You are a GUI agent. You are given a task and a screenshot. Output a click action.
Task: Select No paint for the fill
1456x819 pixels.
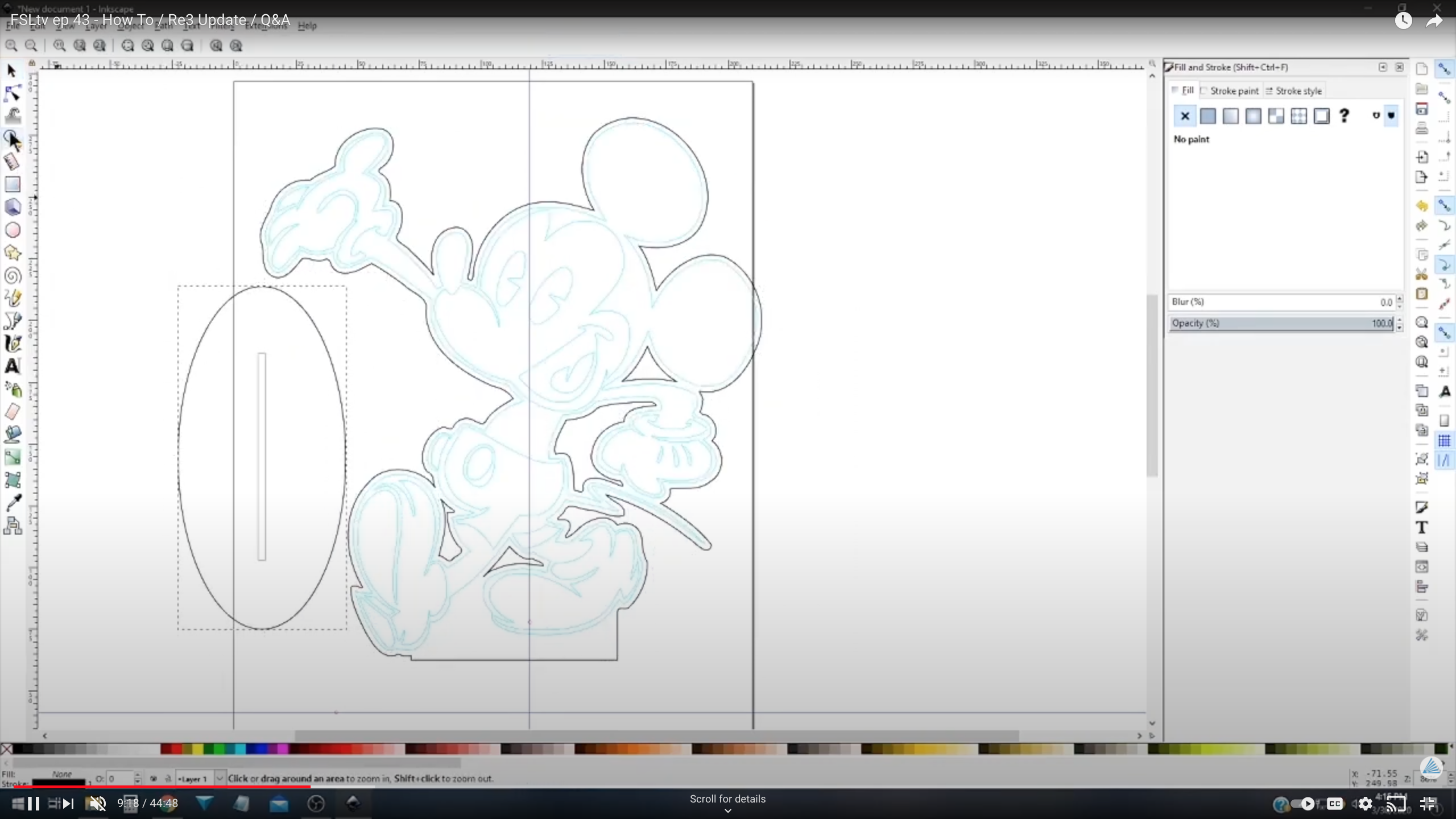click(x=1185, y=116)
